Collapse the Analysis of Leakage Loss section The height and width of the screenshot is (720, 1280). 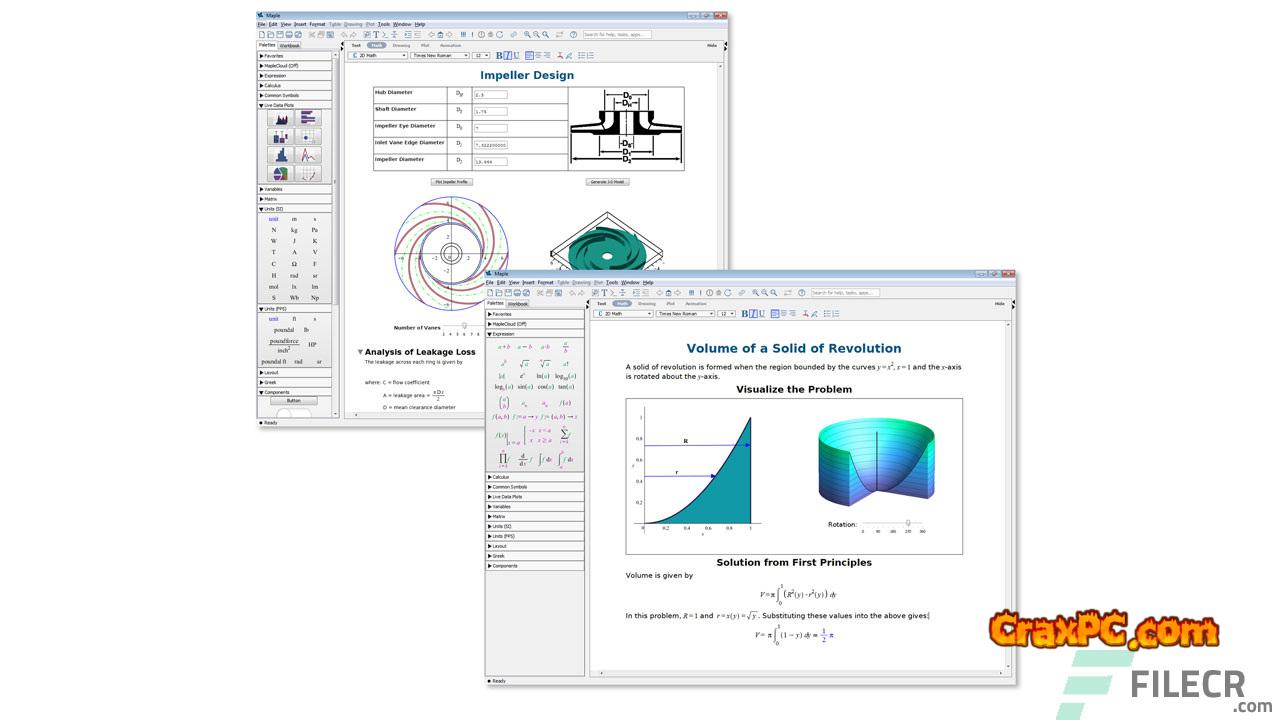pos(361,352)
